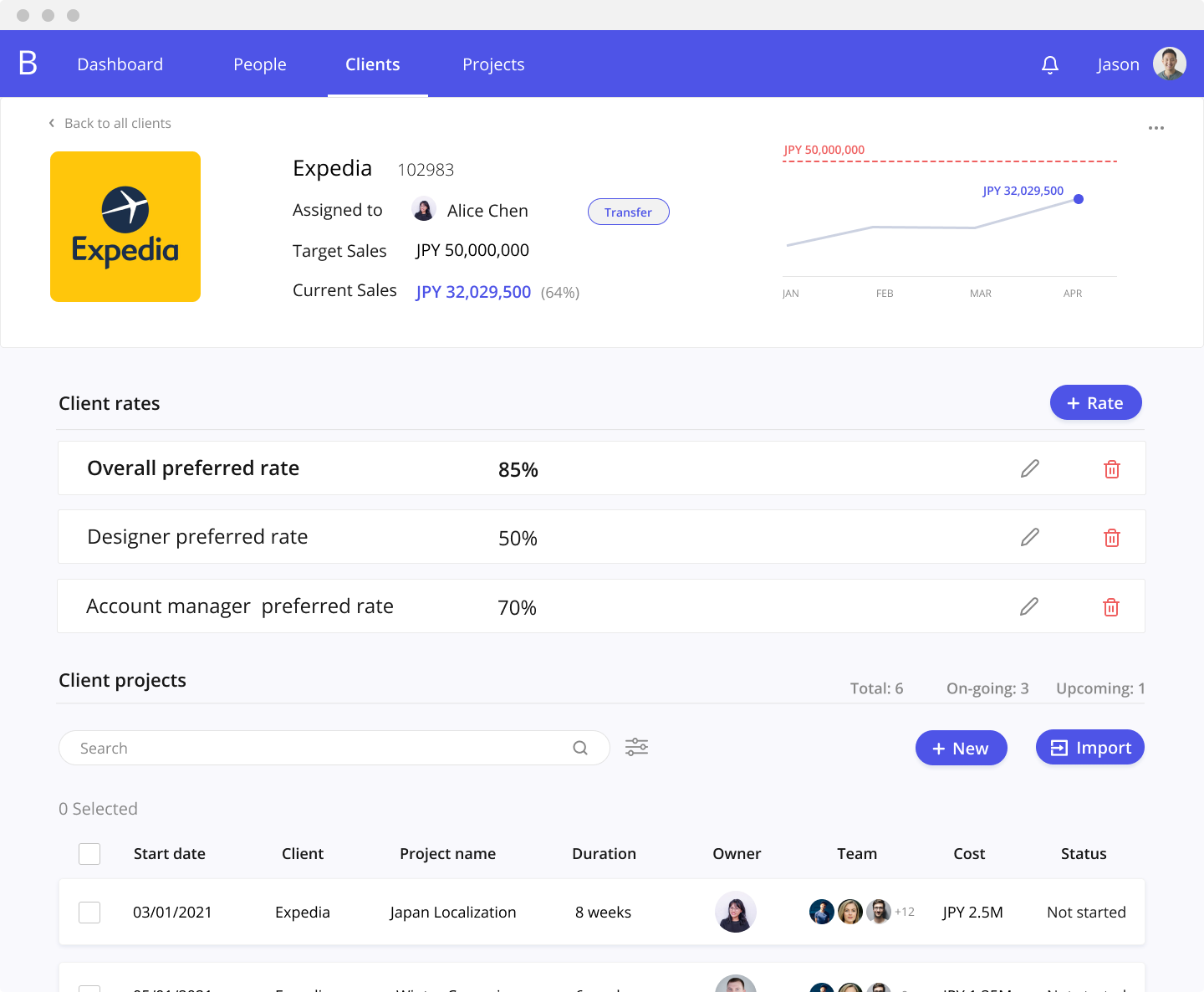Image resolution: width=1204 pixels, height=992 pixels.
Task: Click the Upcoming: 1 counter
Action: [x=1100, y=688]
